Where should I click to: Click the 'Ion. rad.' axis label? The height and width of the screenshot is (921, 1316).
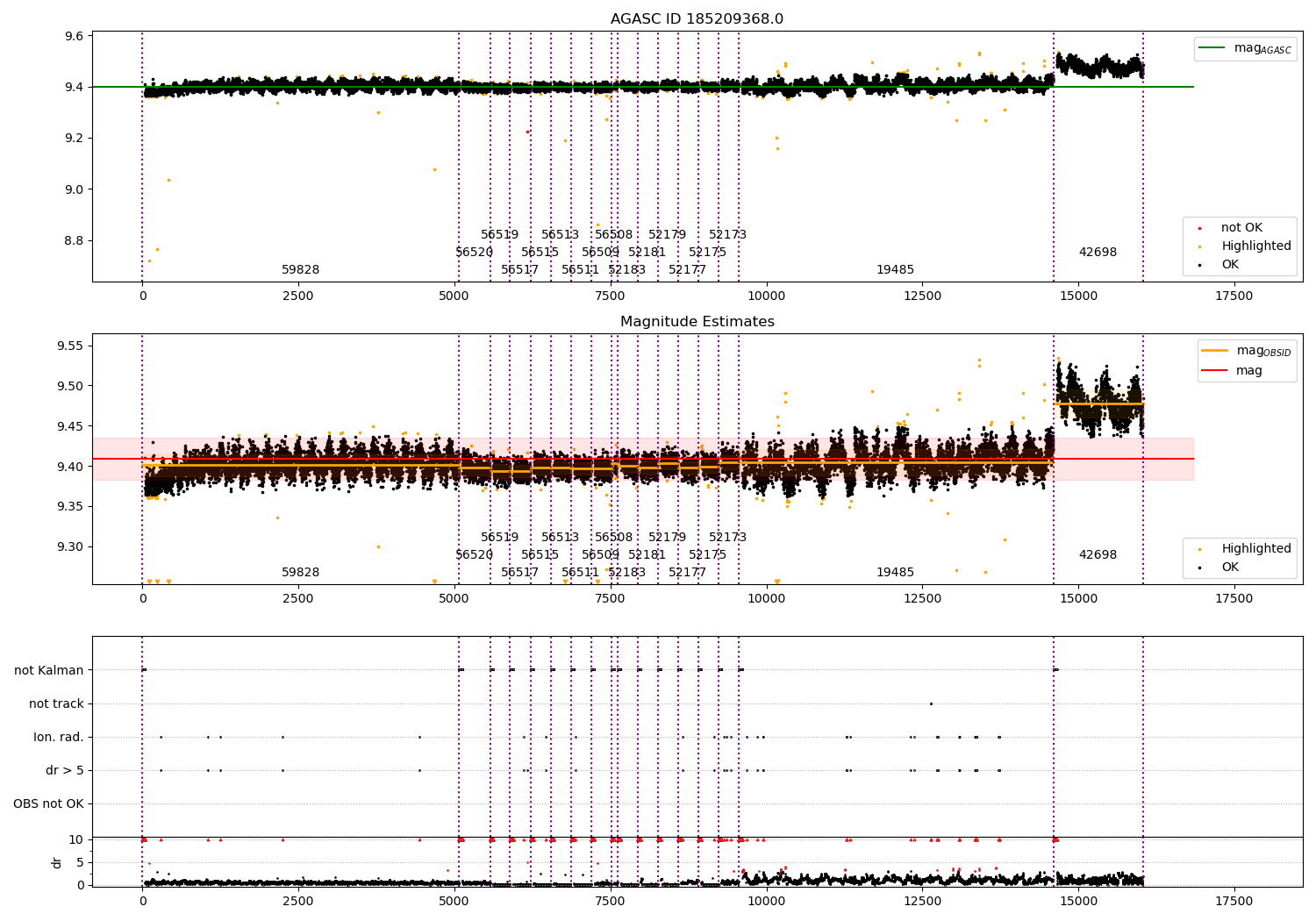[59, 737]
